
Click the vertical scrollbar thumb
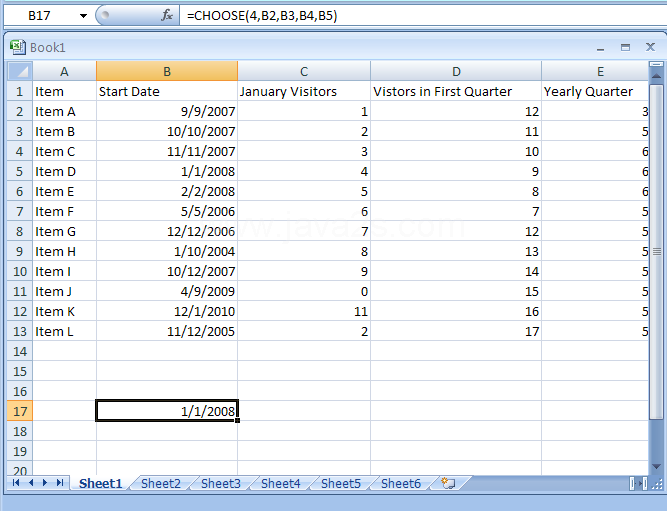point(656,251)
